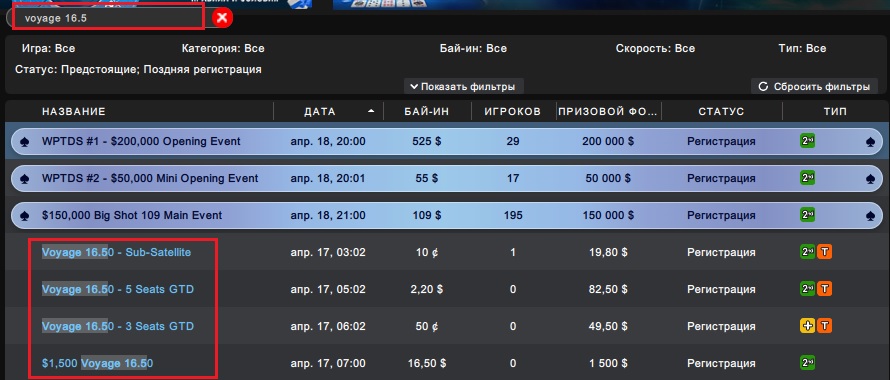Click left spade icon of WPTDS #1 row
This screenshot has width=890, height=380.
tap(24, 142)
